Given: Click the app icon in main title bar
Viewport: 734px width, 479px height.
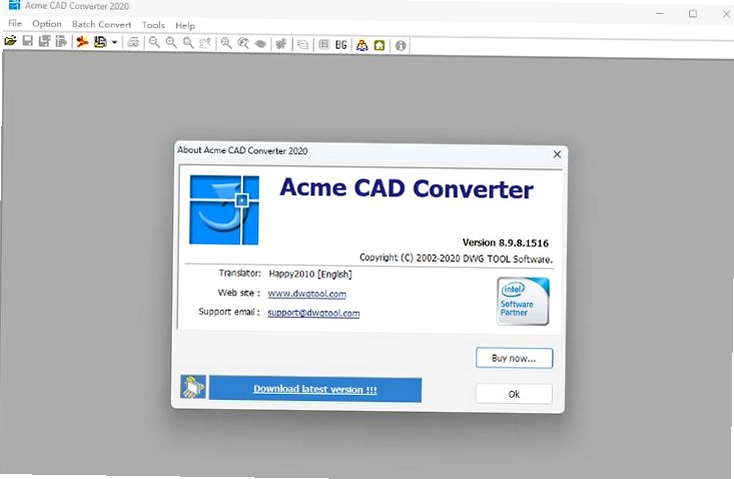Looking at the screenshot, I should tap(14, 5).
